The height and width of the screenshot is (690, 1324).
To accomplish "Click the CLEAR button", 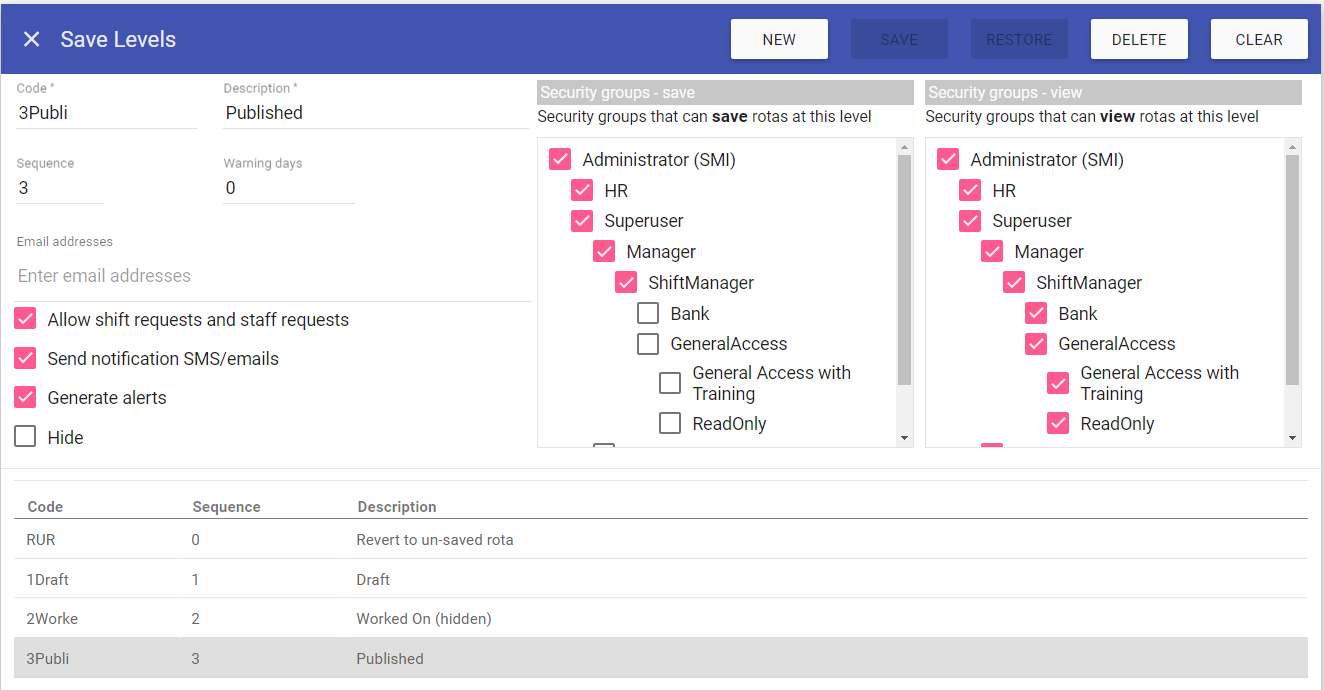I will pyautogui.click(x=1258, y=39).
